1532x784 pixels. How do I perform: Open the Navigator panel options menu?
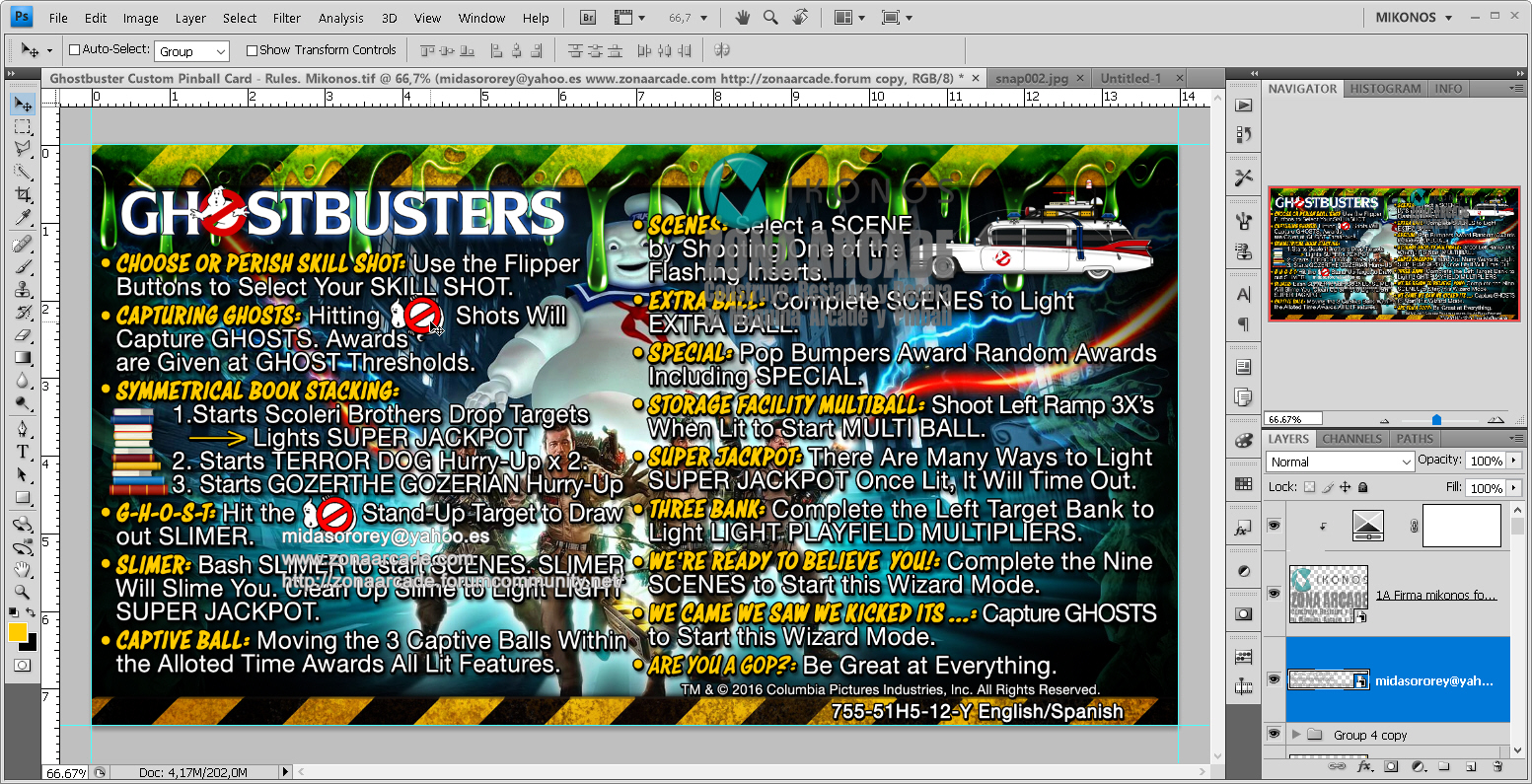point(1515,88)
